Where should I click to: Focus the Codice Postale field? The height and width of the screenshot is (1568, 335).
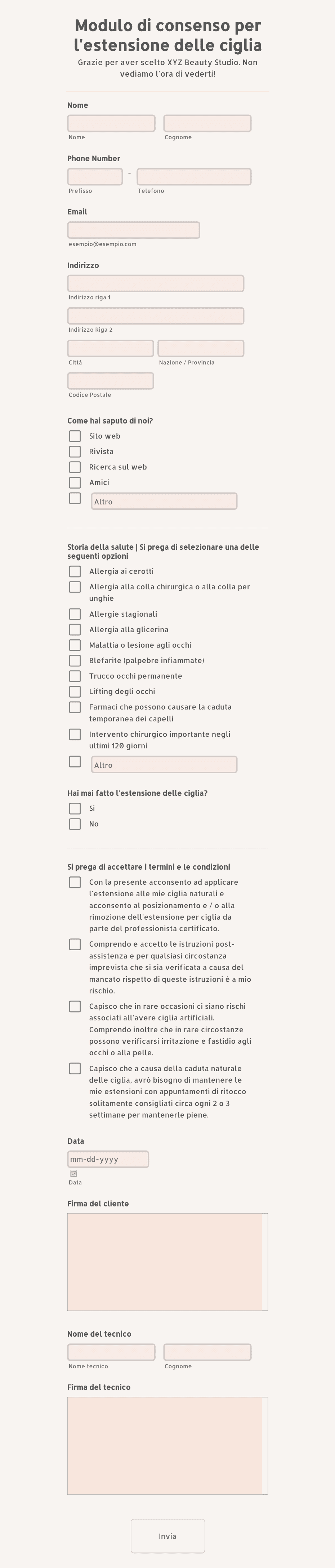[x=110, y=381]
